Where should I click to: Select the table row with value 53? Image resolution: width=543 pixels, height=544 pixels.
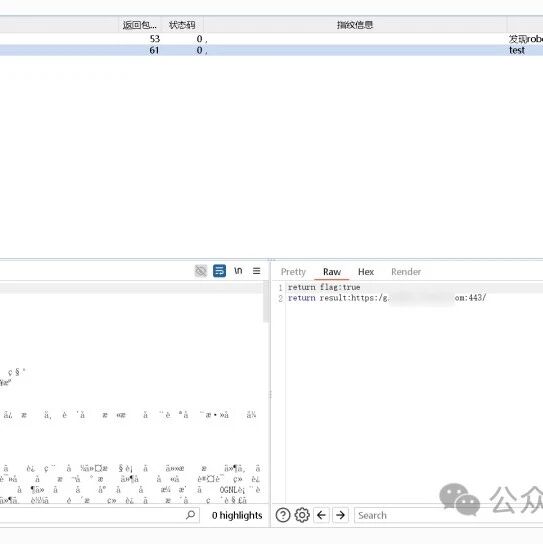coord(271,39)
